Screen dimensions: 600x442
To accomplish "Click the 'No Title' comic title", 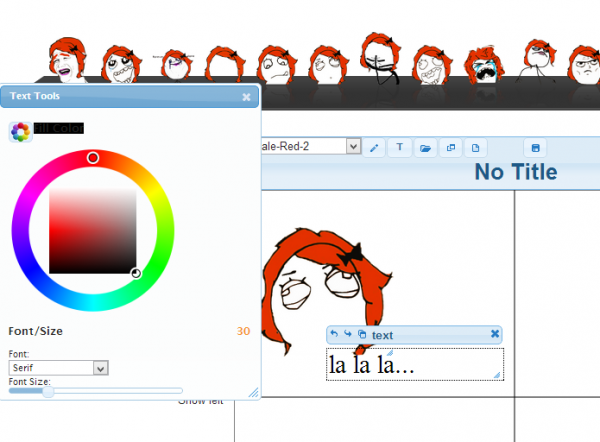I will pos(516,172).
